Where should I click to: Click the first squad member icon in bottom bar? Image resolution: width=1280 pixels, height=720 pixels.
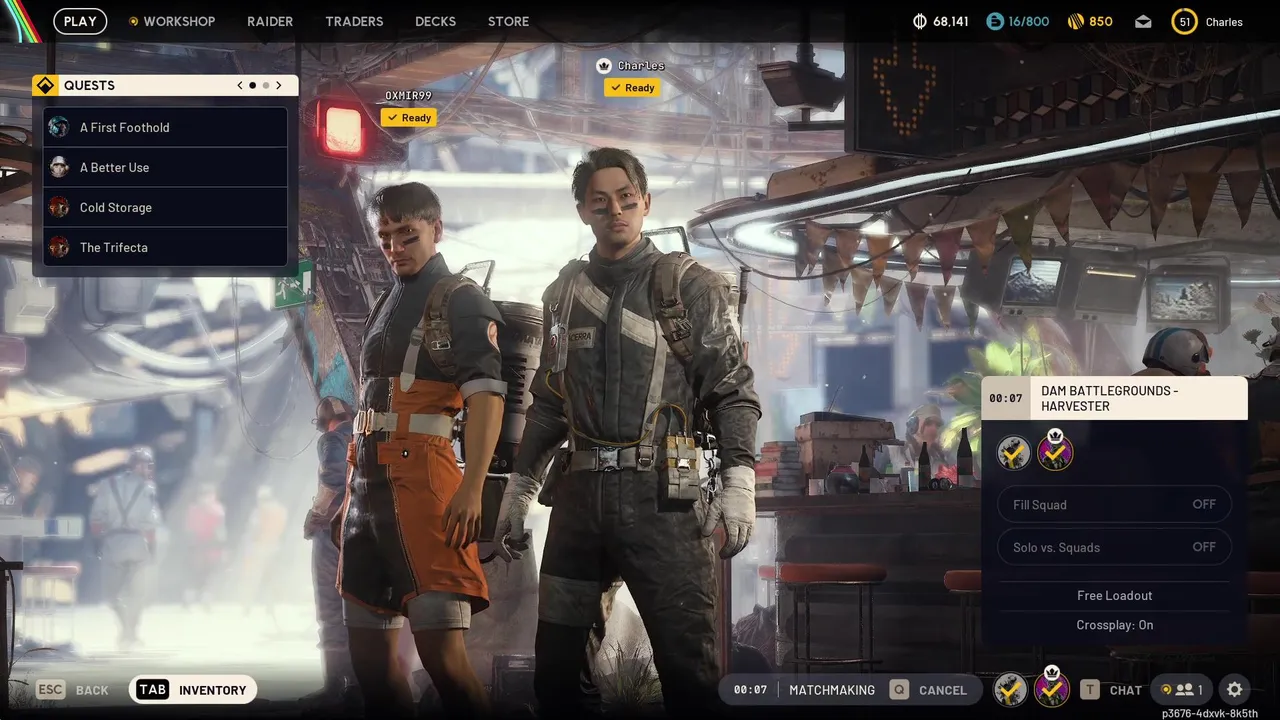[x=1011, y=689]
